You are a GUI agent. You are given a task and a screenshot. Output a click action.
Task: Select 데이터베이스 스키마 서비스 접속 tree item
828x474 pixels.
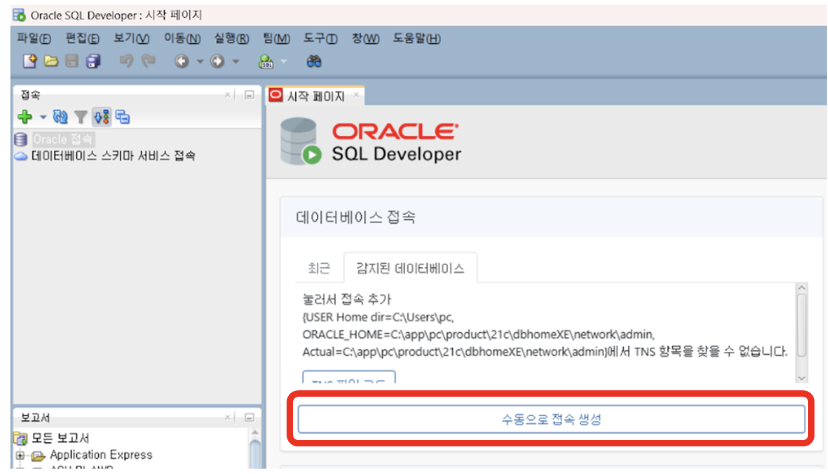(113, 156)
